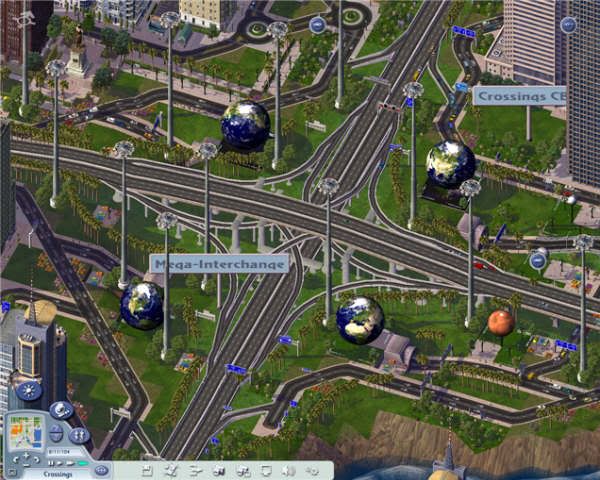Rotate view clockwise arrow
The image size is (600, 480).
pos(37,459)
